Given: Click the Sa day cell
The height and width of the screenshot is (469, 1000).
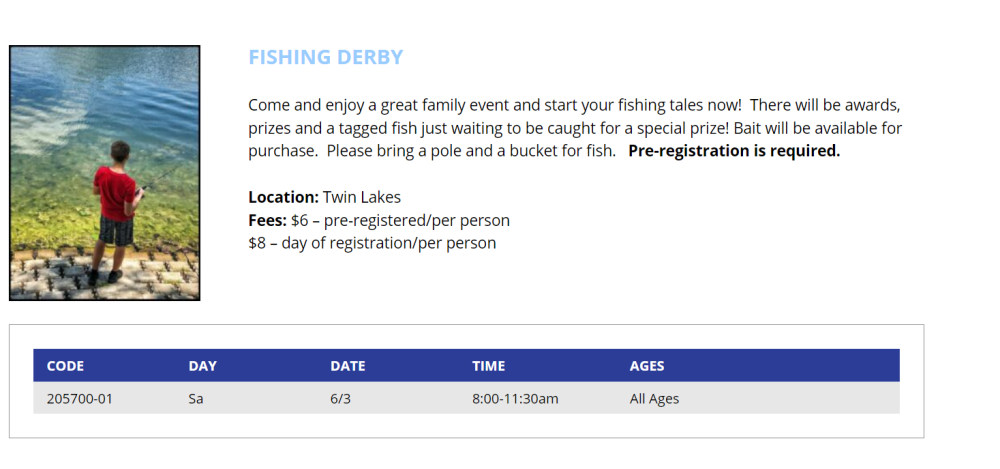Looking at the screenshot, I should point(196,399).
